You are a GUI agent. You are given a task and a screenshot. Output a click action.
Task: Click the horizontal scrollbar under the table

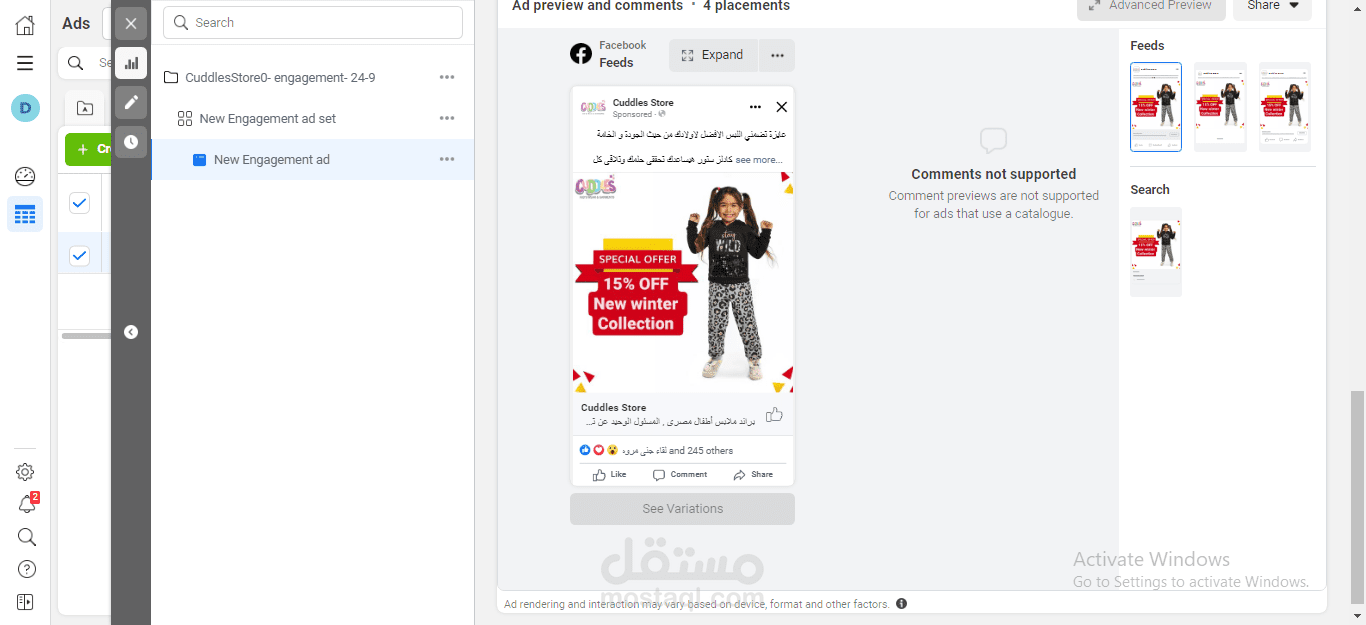click(x=86, y=336)
